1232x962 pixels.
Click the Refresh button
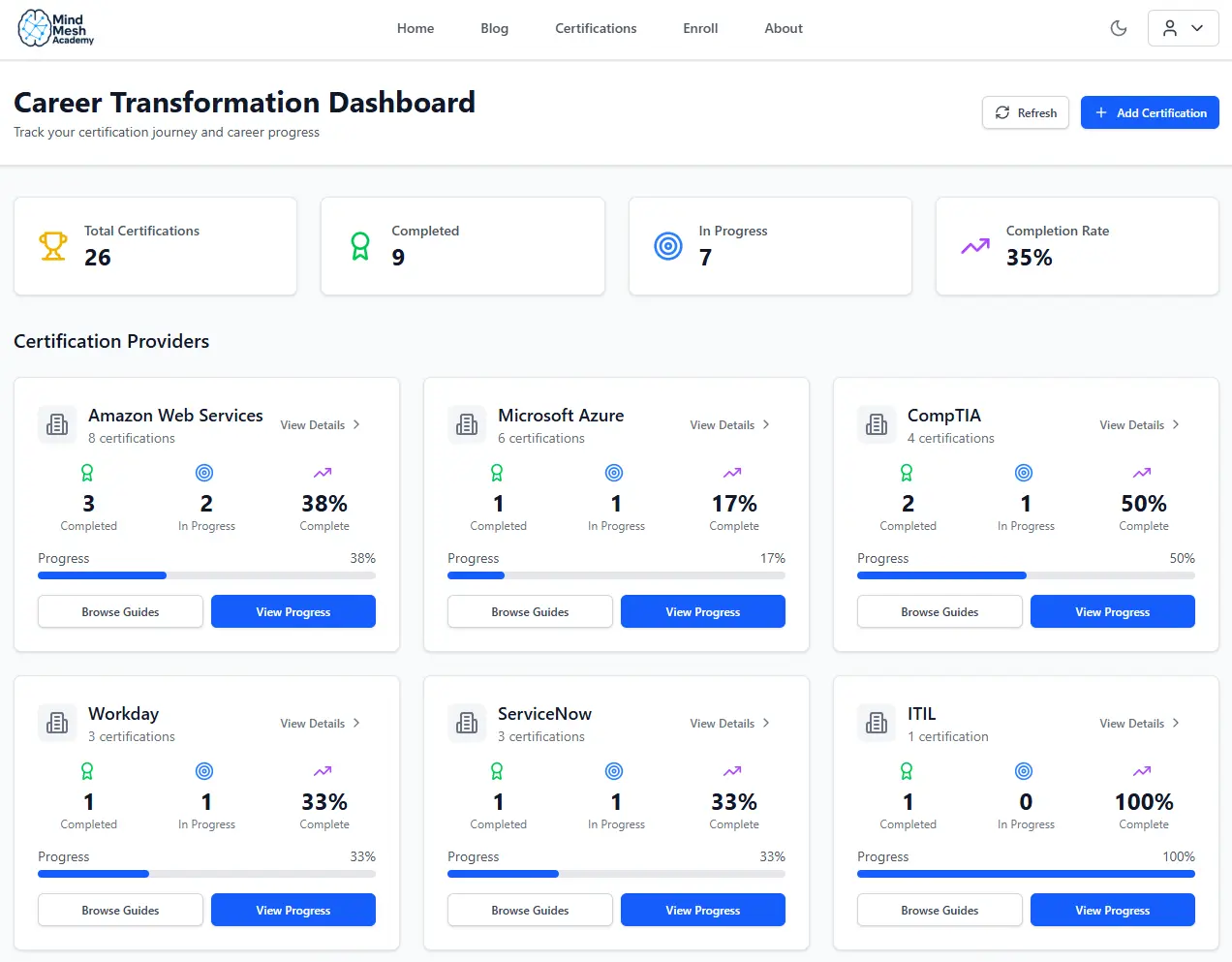coord(1025,112)
